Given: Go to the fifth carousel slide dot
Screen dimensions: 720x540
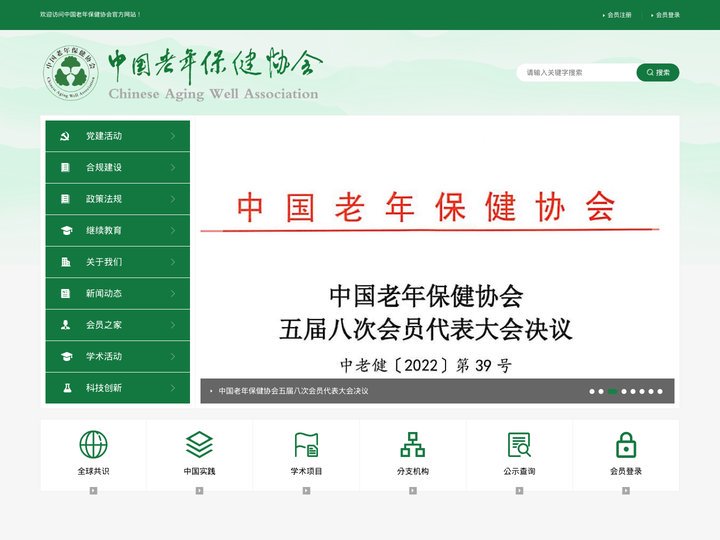Looking at the screenshot, I should tap(633, 392).
